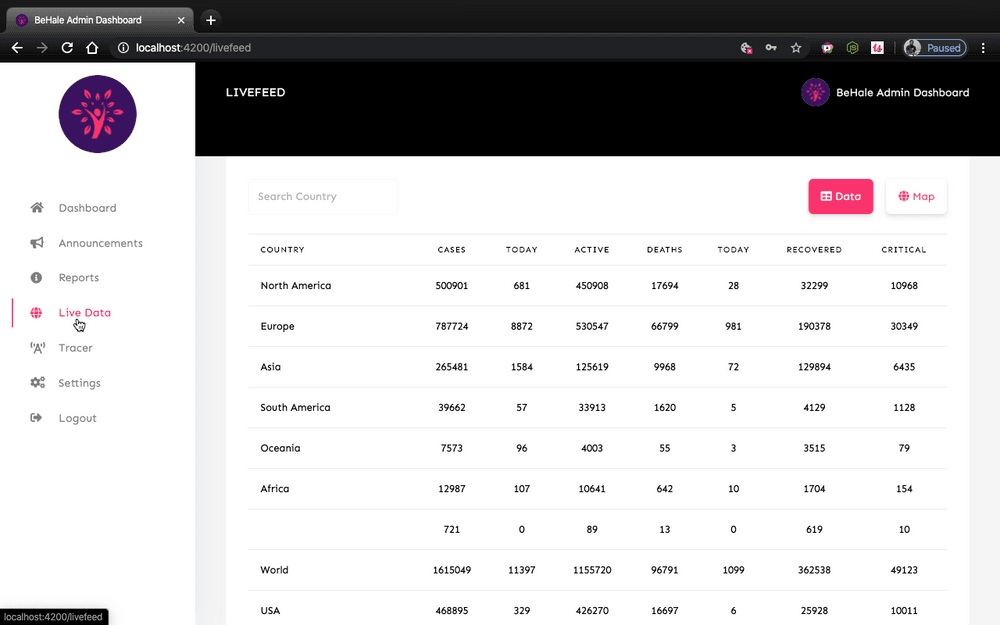Open the Announcements menu item

click(x=100, y=243)
